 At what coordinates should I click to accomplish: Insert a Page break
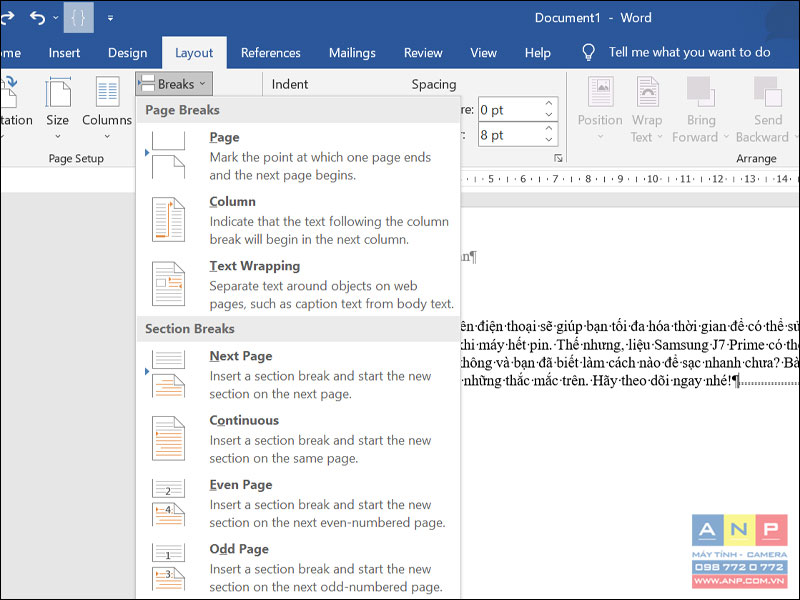pyautogui.click(x=298, y=156)
